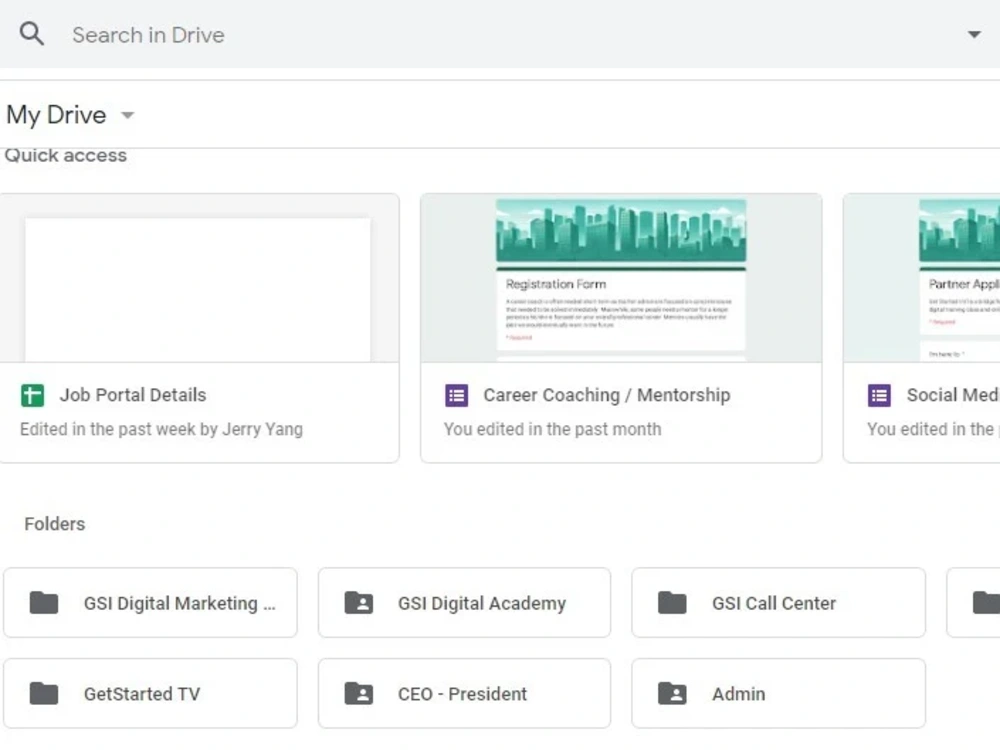1000x750 pixels.
Task: Click the purple Forms icon for Career Coaching
Action: [456, 395]
